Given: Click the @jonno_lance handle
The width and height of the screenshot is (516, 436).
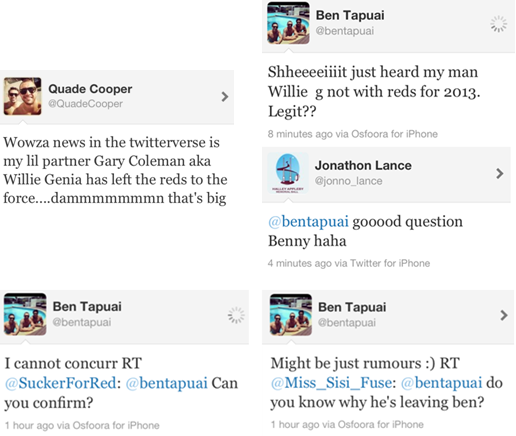Looking at the screenshot, I should coord(348,181).
